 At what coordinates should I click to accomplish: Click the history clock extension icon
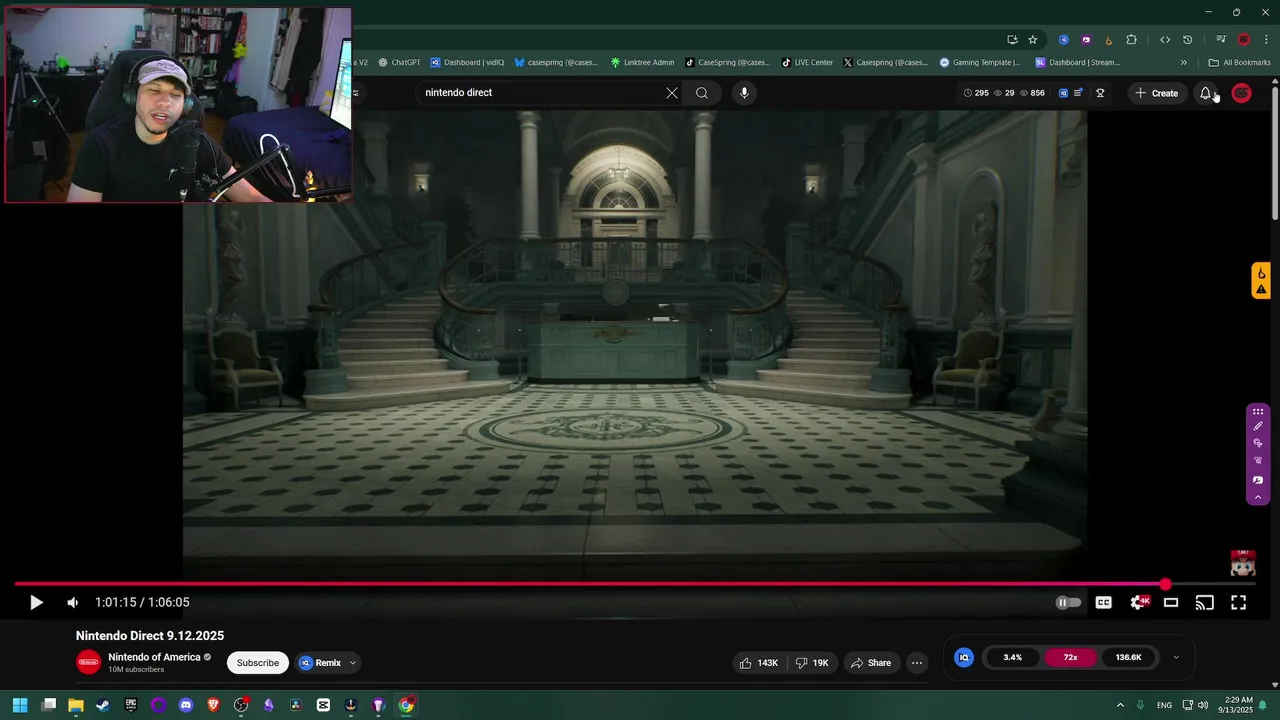1187,40
